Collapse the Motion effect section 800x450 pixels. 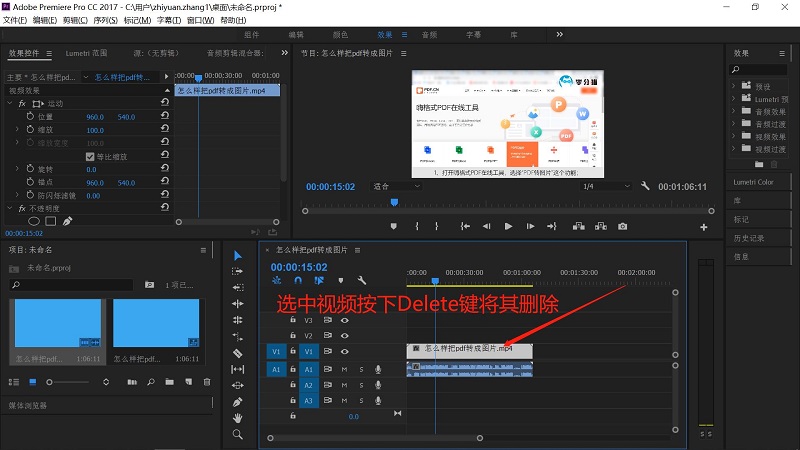coord(9,103)
